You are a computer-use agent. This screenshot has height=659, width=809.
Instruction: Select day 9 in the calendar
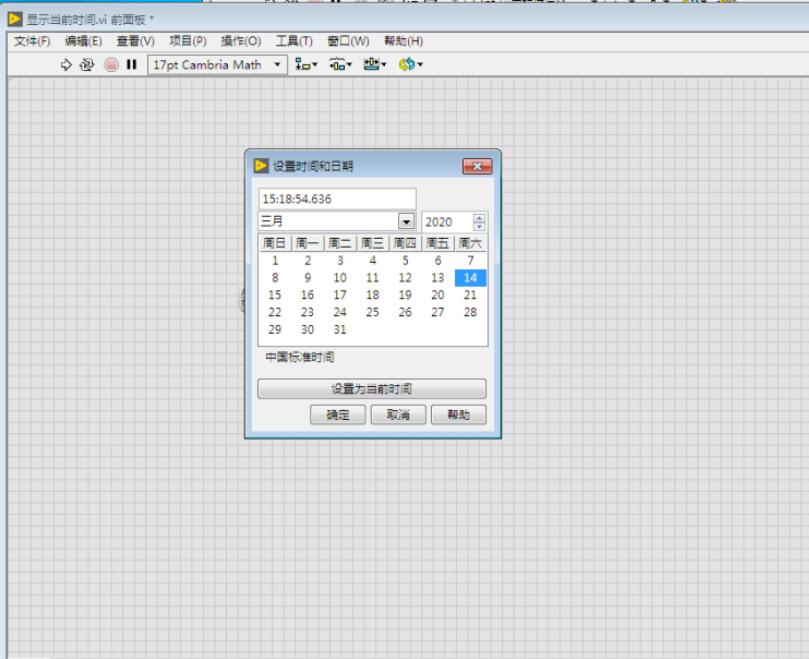pos(308,278)
